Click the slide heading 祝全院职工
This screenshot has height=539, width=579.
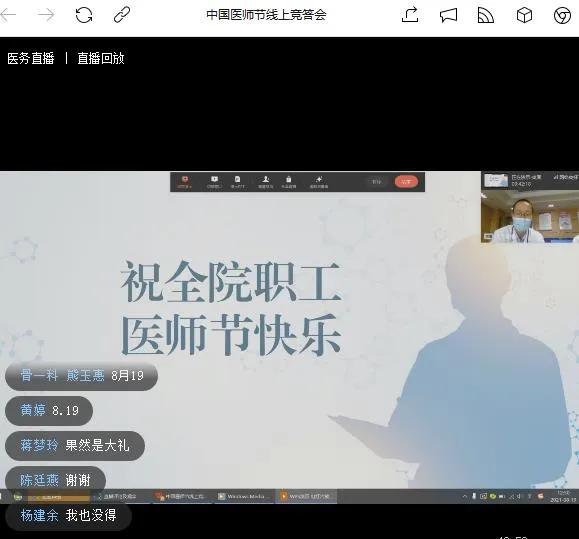pyautogui.click(x=231, y=282)
